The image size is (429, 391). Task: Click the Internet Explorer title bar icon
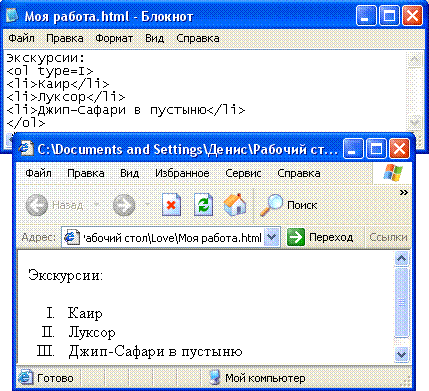coord(26,148)
